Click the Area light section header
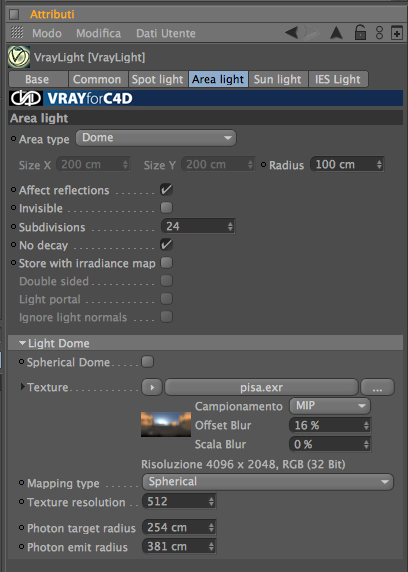Image resolution: width=408 pixels, height=572 pixels. point(205,118)
